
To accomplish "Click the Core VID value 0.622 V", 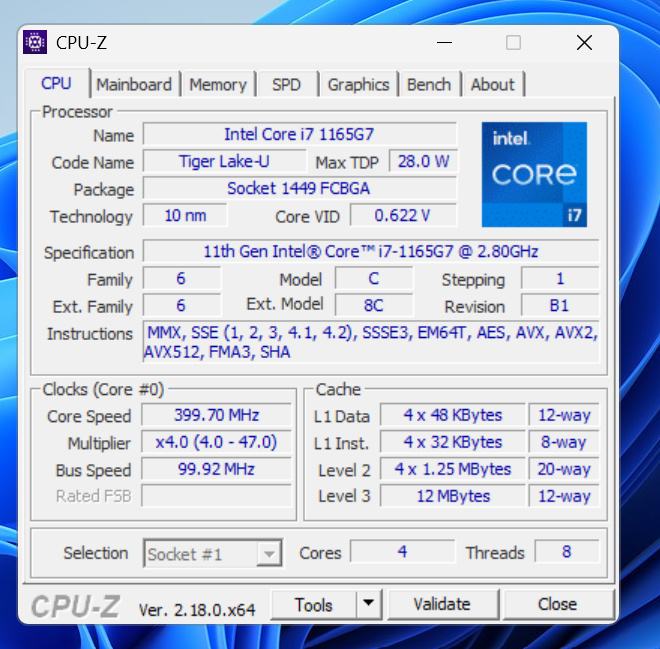I will pos(403,215).
